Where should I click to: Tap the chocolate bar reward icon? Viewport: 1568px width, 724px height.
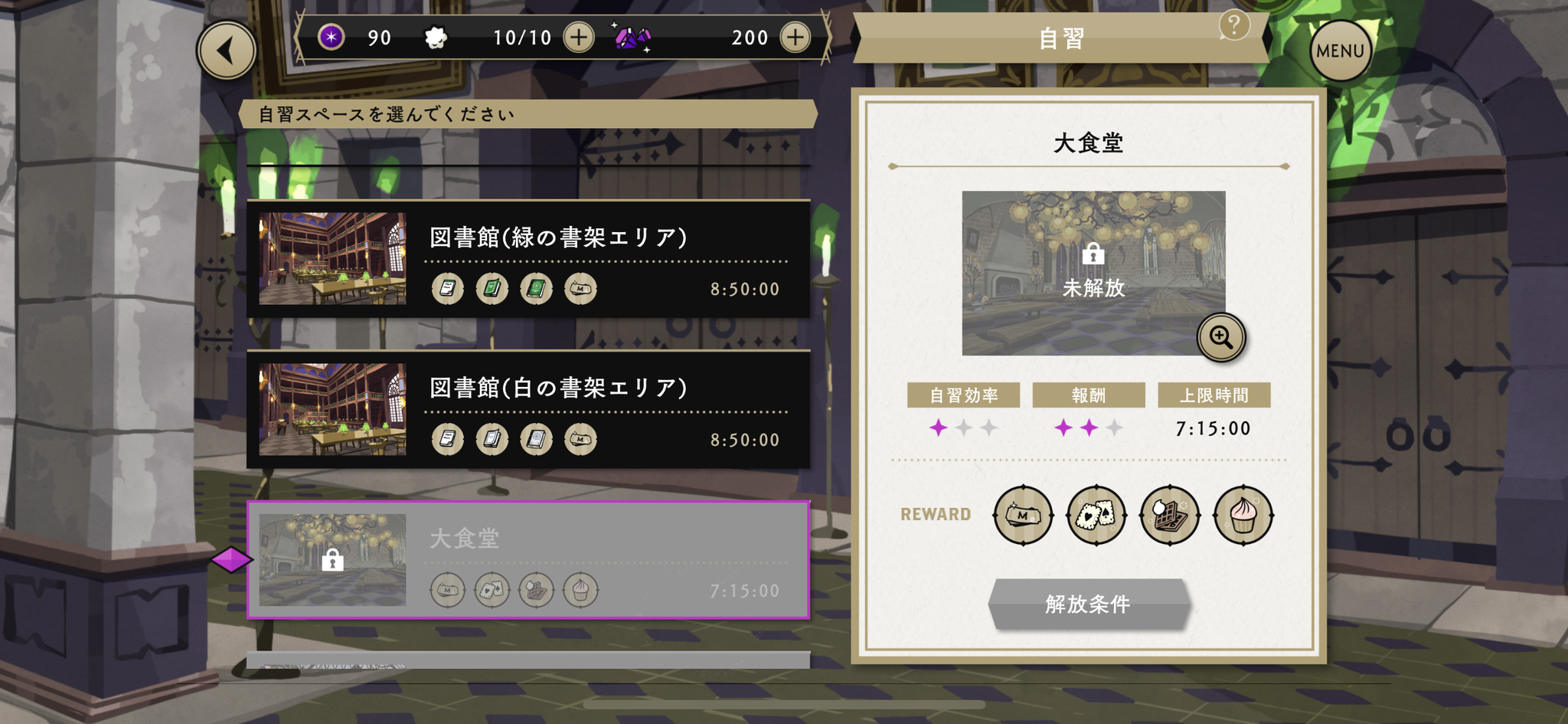[1170, 515]
